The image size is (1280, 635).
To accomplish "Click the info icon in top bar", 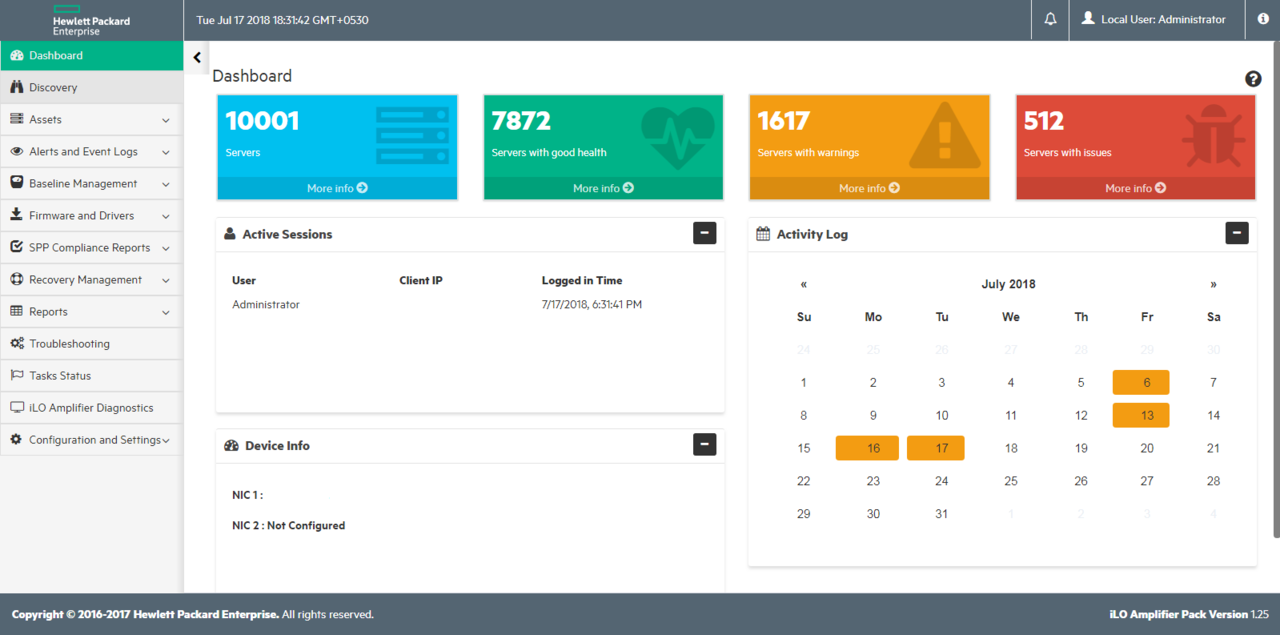I will pyautogui.click(x=1263, y=20).
